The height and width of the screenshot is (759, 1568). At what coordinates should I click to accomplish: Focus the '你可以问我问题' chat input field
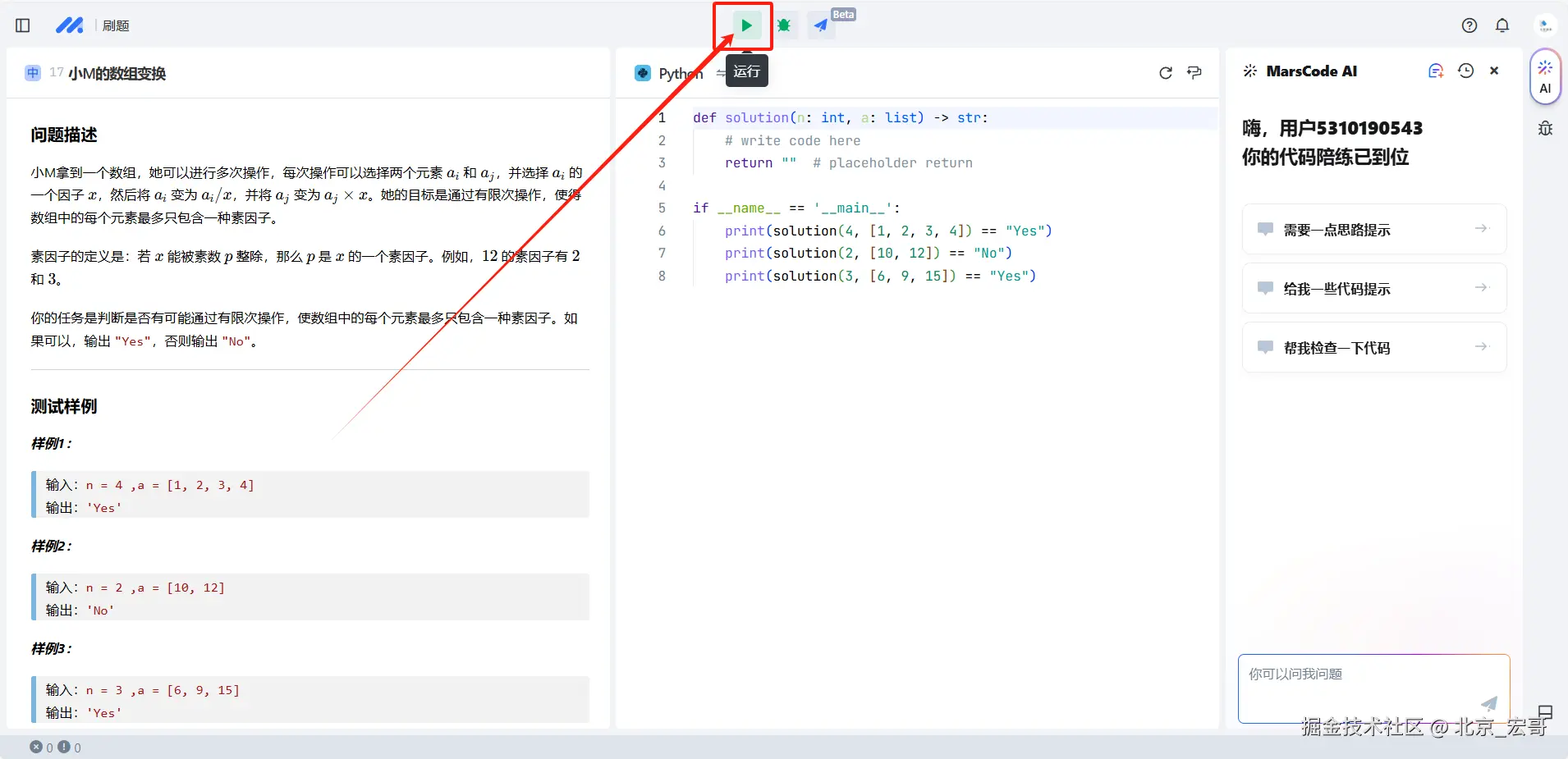click(x=1363, y=688)
